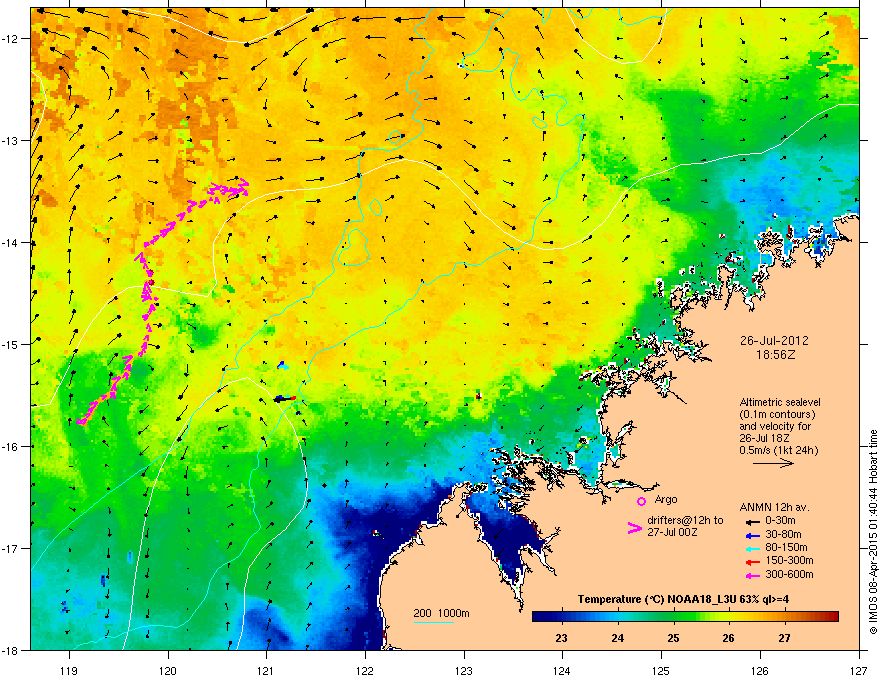Click the '80-150m' depth label
The width and height of the screenshot is (880, 680).
(x=786, y=548)
